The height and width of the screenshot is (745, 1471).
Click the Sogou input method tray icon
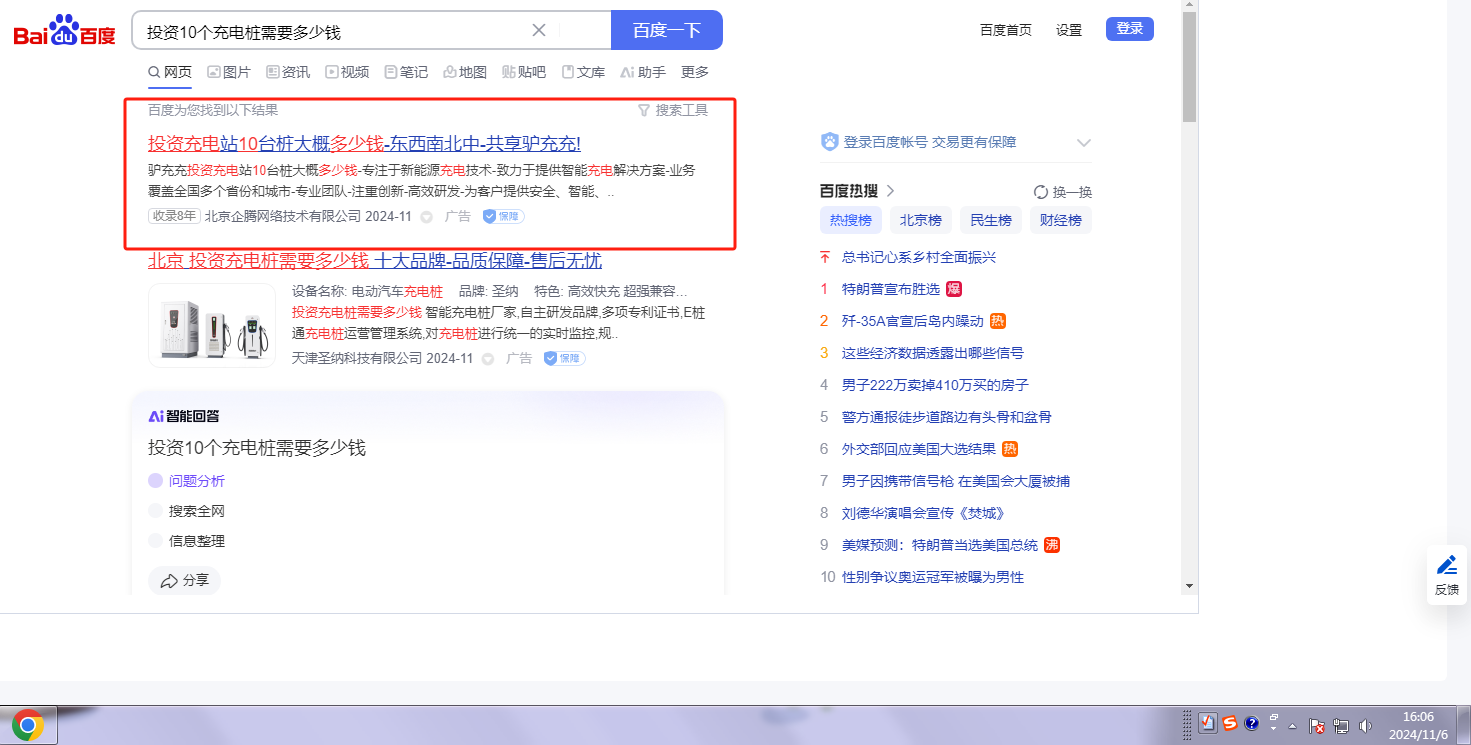pyautogui.click(x=1229, y=724)
